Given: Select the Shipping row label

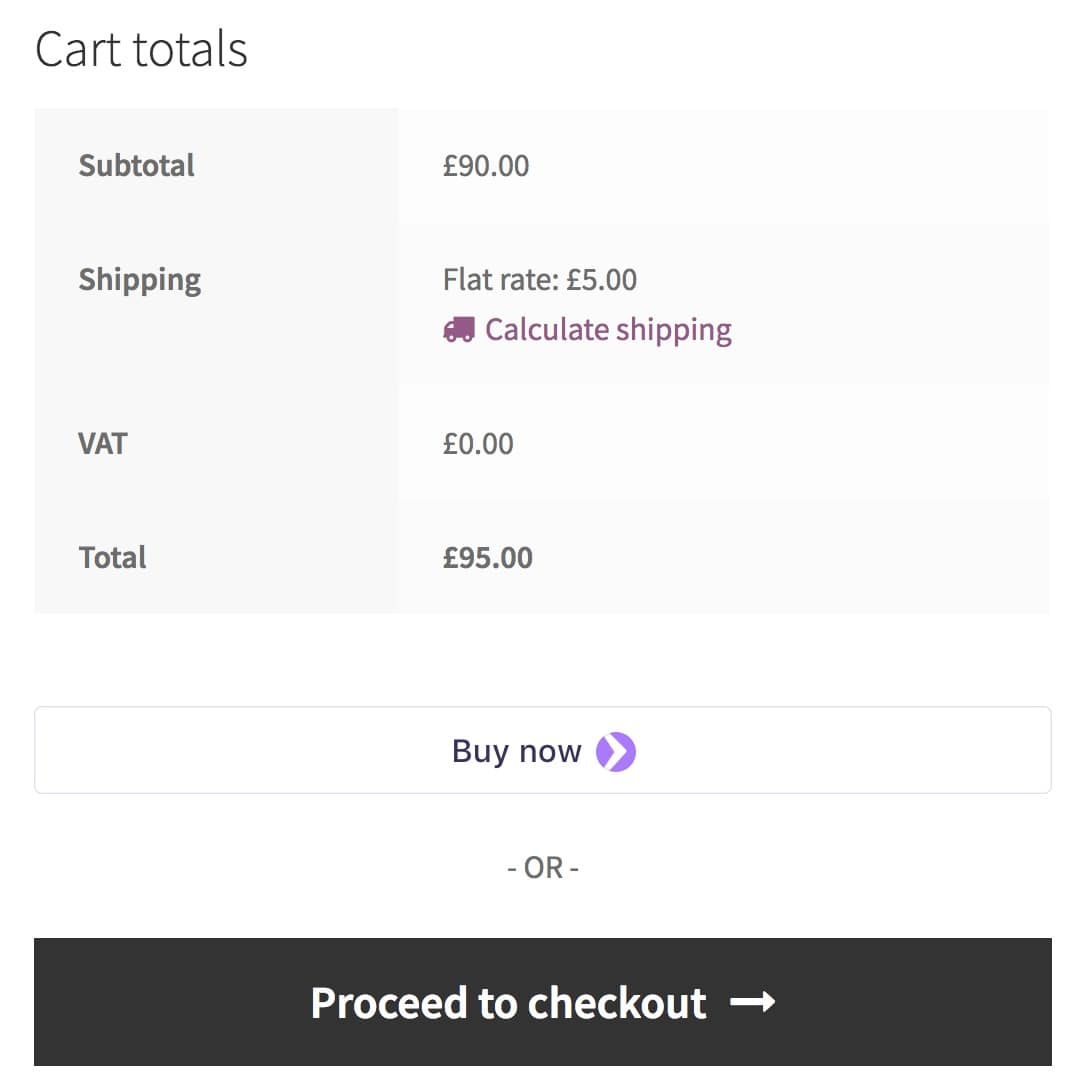Looking at the screenshot, I should 139,279.
